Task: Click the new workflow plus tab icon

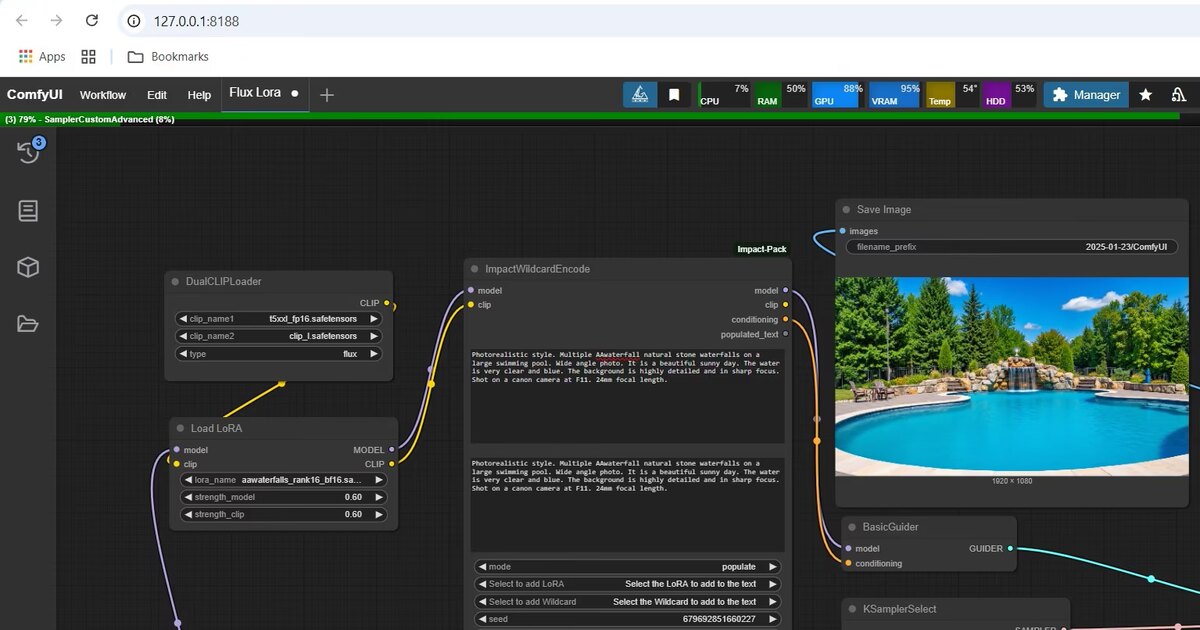Action: point(326,95)
